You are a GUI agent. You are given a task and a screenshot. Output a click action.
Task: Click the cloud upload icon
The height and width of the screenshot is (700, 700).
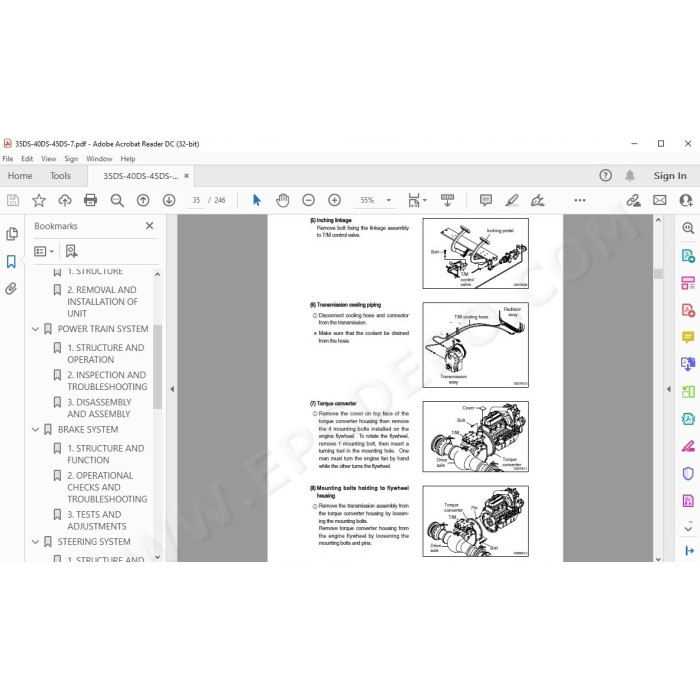(65, 200)
